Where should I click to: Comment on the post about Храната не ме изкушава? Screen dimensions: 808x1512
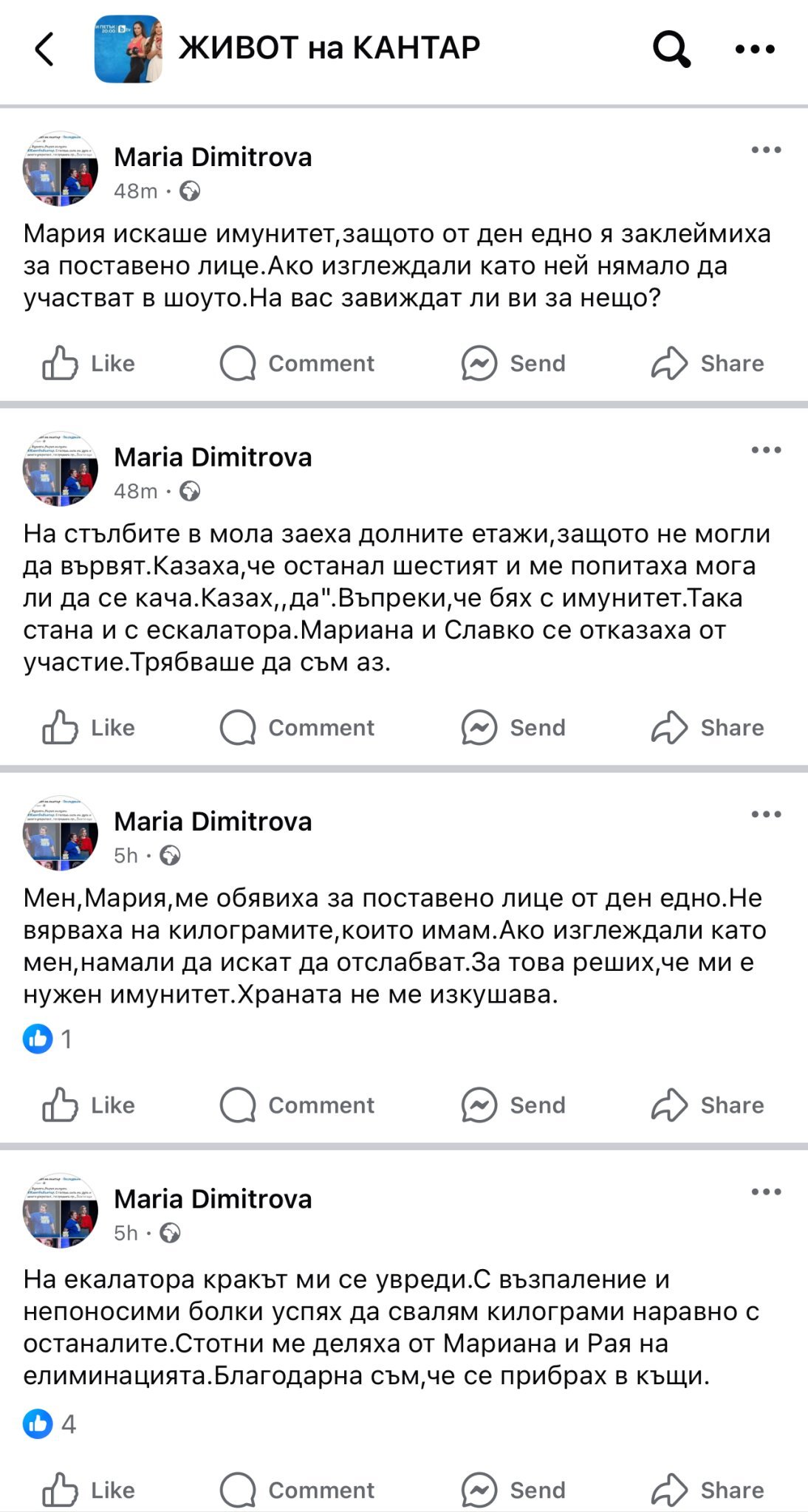point(297,1105)
